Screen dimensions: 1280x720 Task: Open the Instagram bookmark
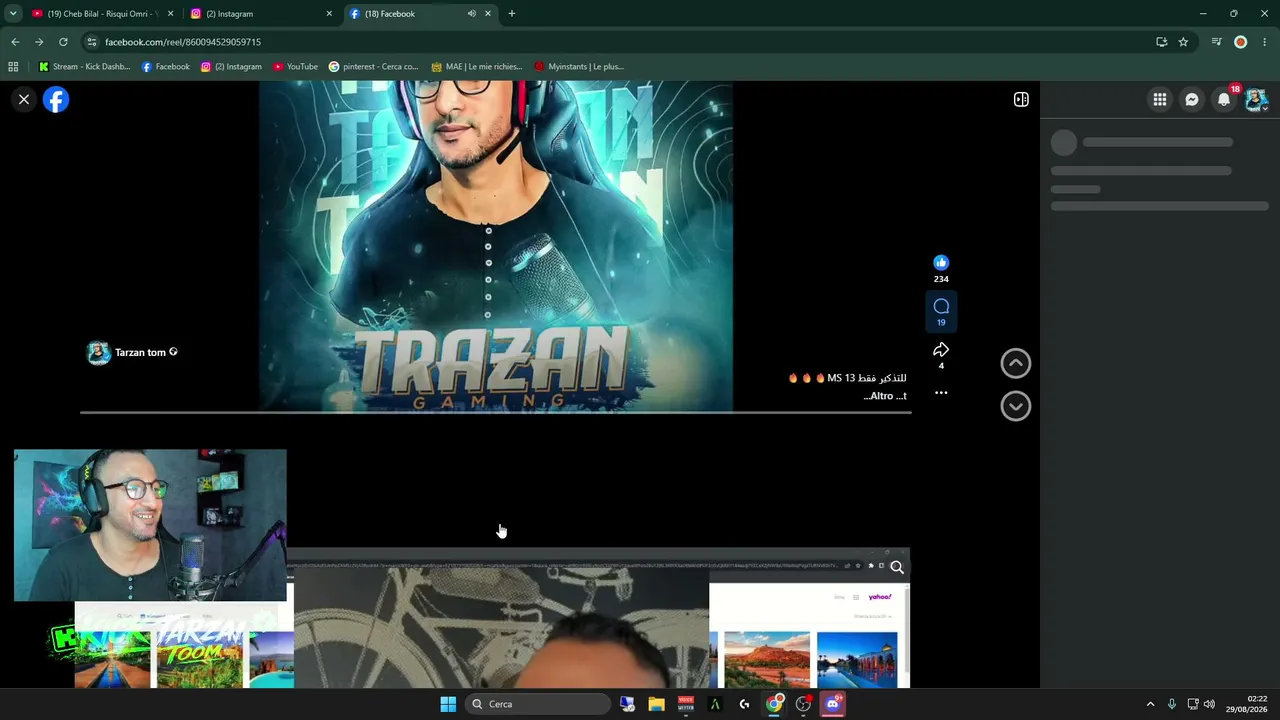pyautogui.click(x=231, y=67)
